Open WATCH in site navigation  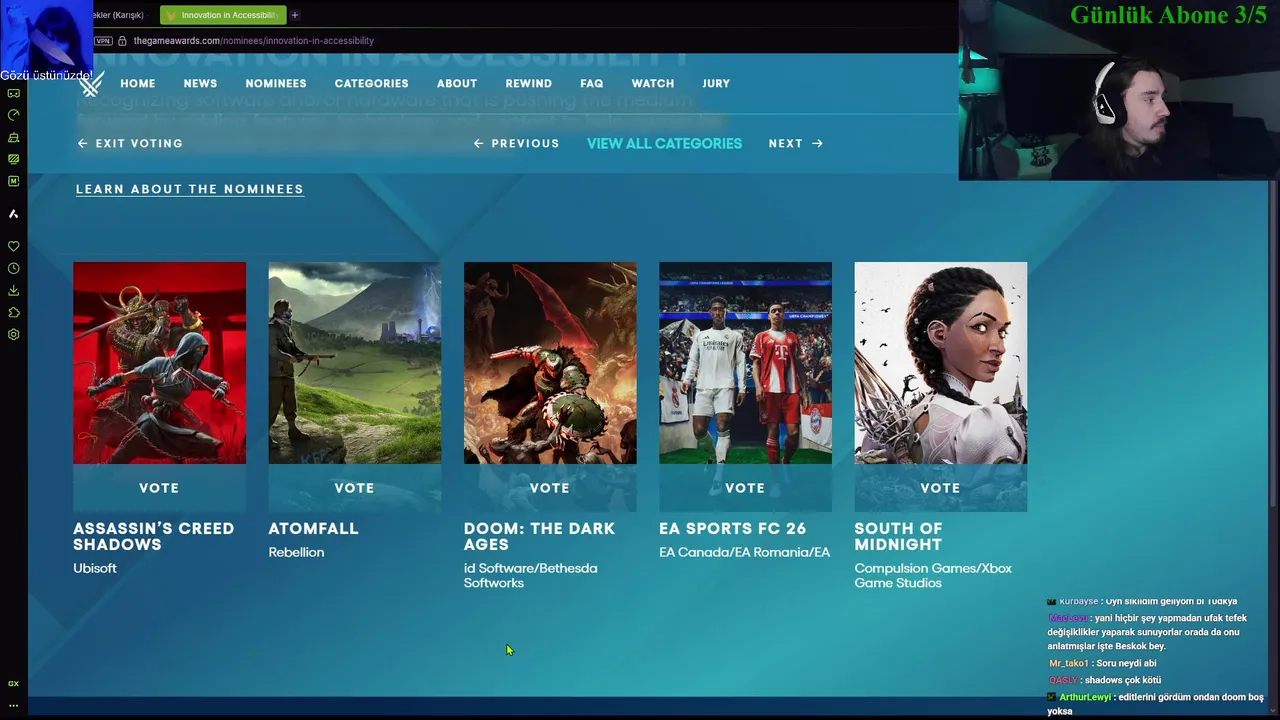tap(653, 84)
